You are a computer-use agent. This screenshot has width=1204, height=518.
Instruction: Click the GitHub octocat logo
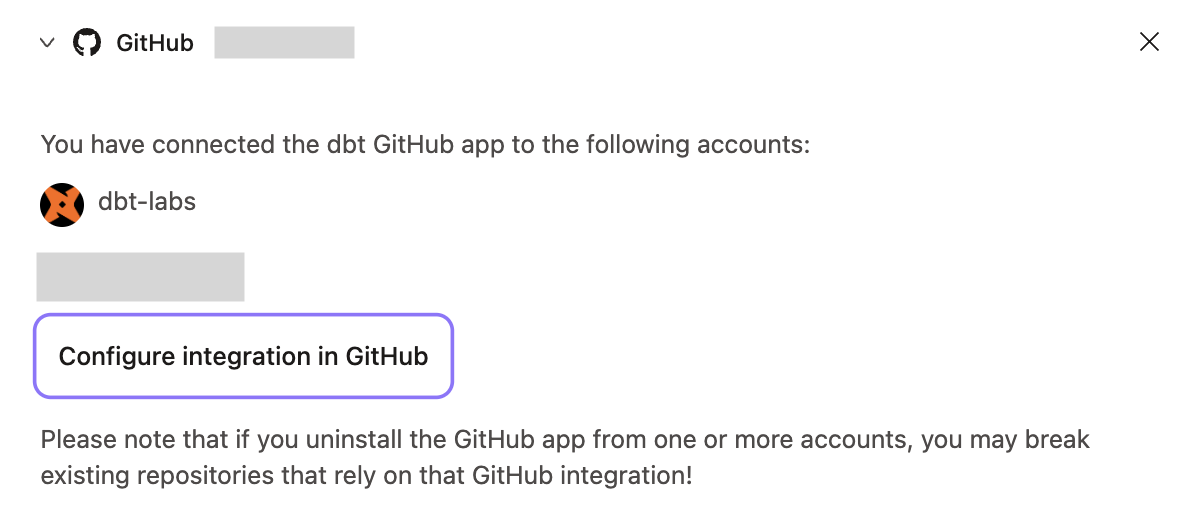[87, 43]
